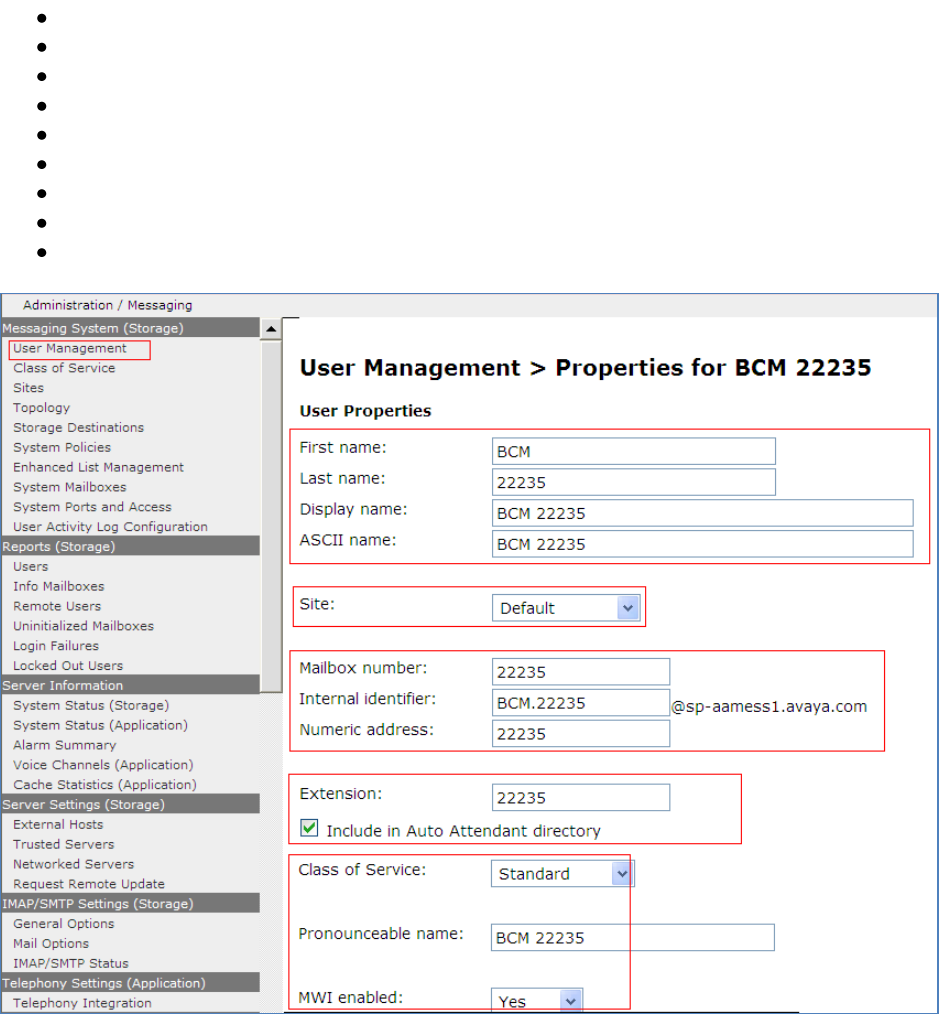
Task: Open Class of Service page
Action: click(x=64, y=368)
